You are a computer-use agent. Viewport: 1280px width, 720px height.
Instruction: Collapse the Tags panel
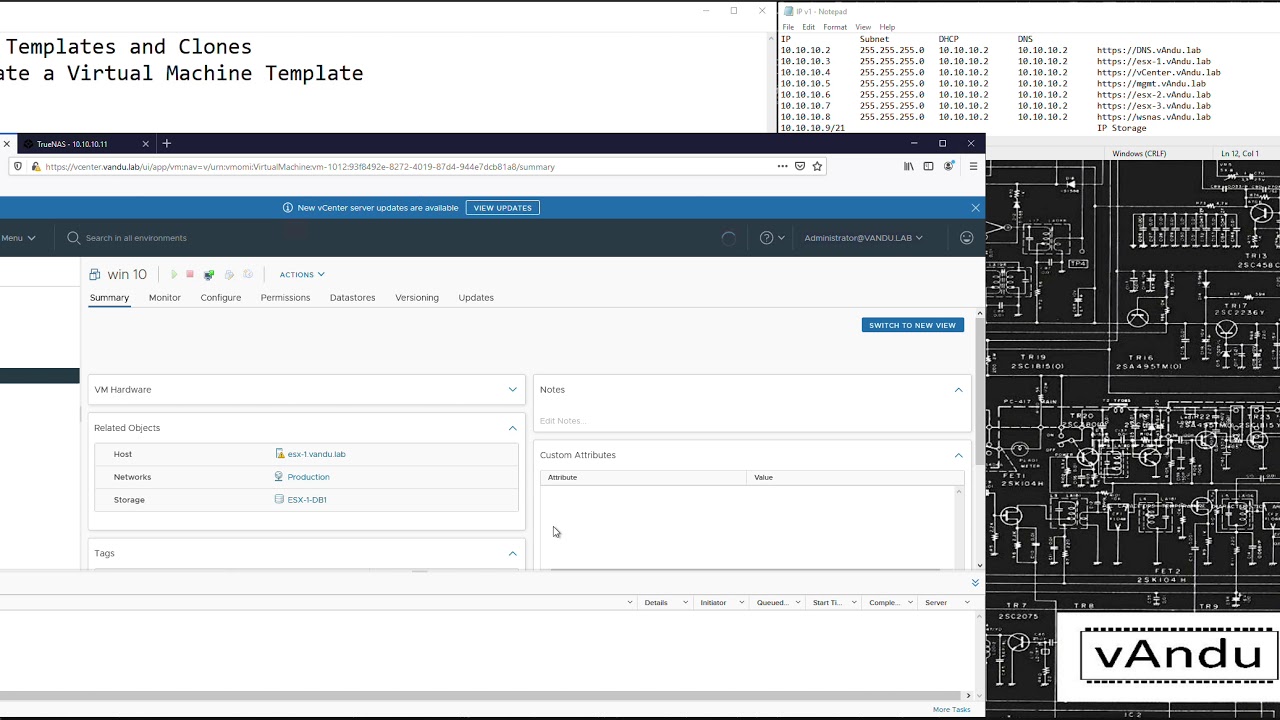[513, 553]
